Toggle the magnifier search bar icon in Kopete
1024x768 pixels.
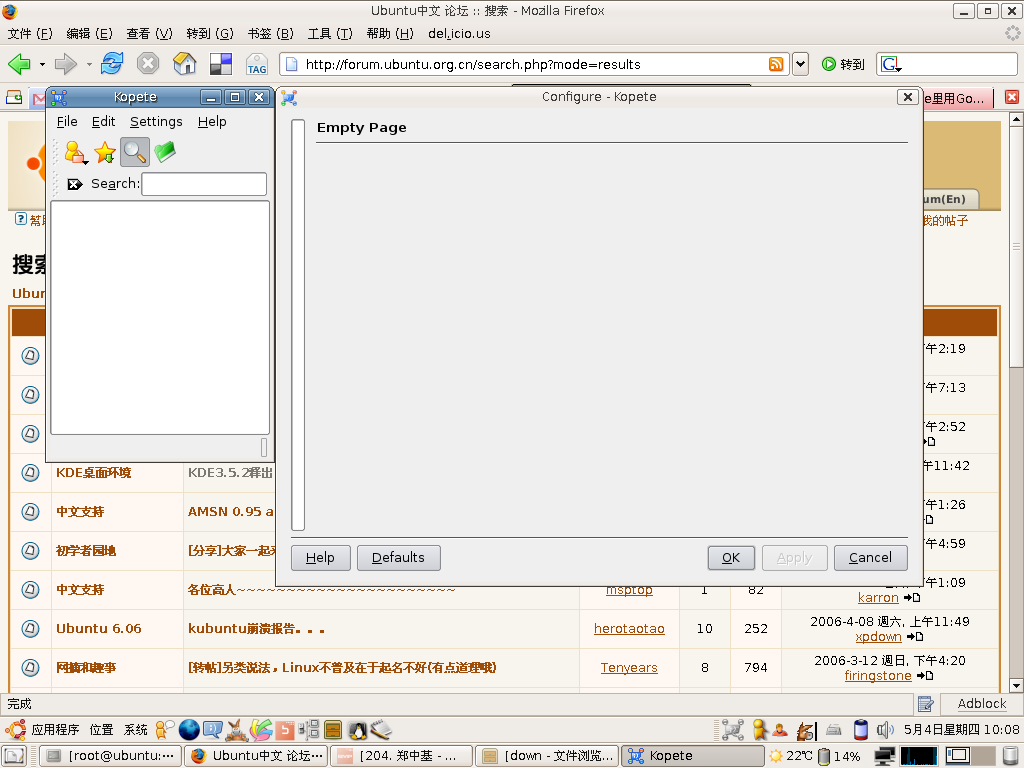(x=135, y=152)
